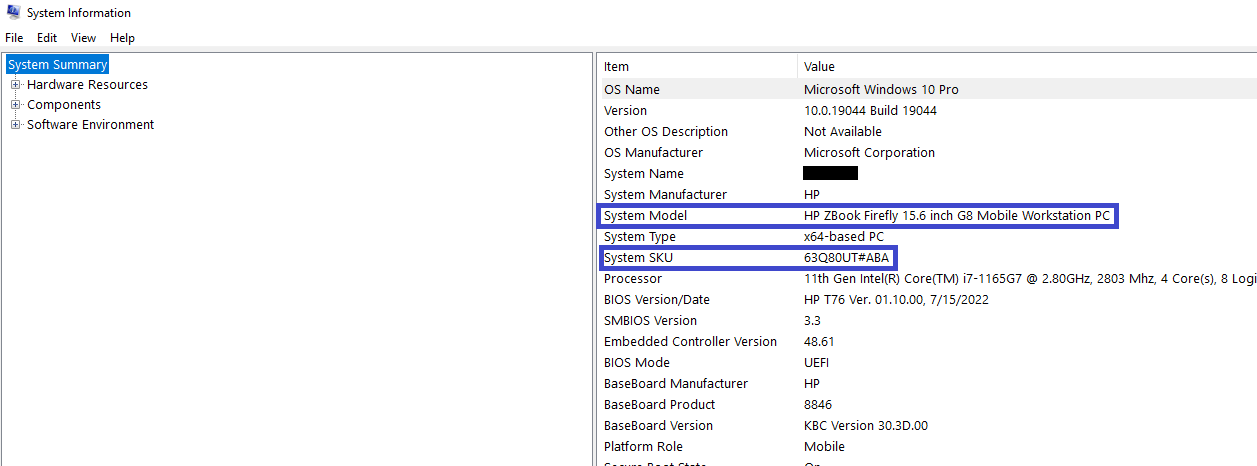Viewport: 1257px width, 466px height.
Task: Expand the Software Environment node
Action: click(16, 125)
